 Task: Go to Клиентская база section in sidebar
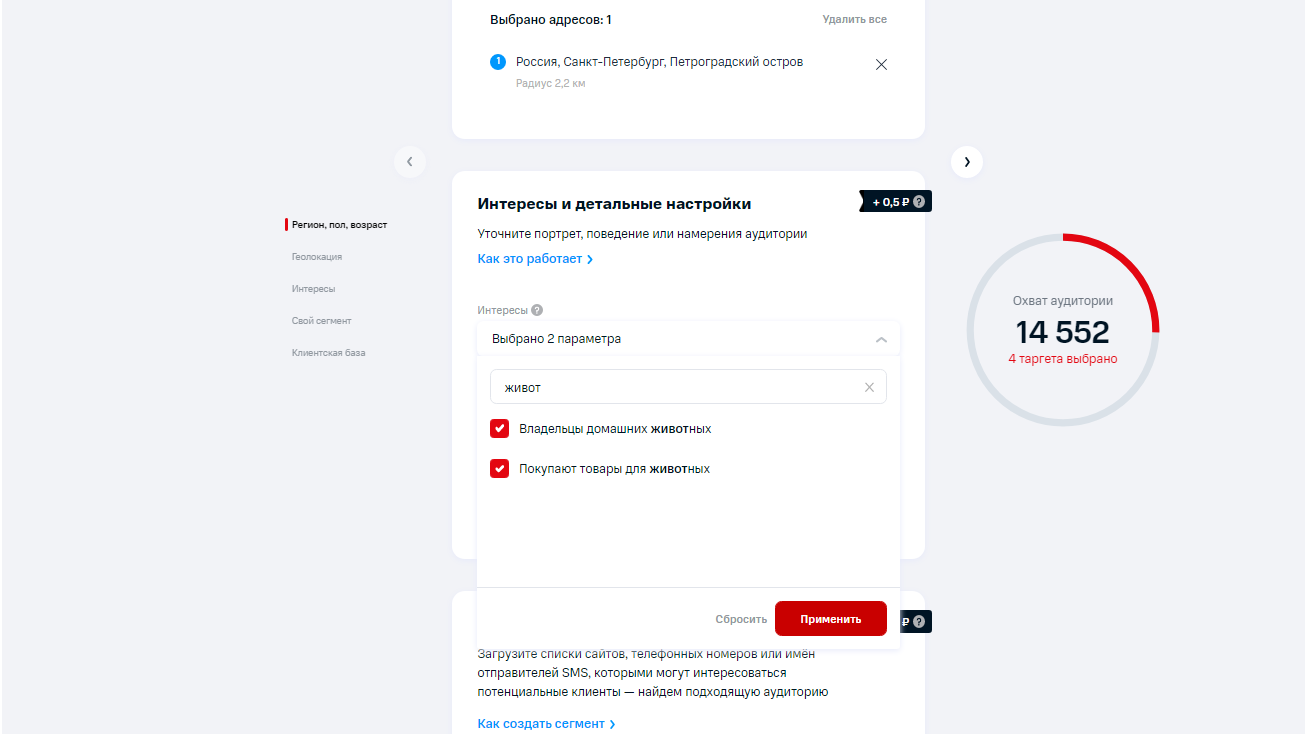[x=329, y=353]
